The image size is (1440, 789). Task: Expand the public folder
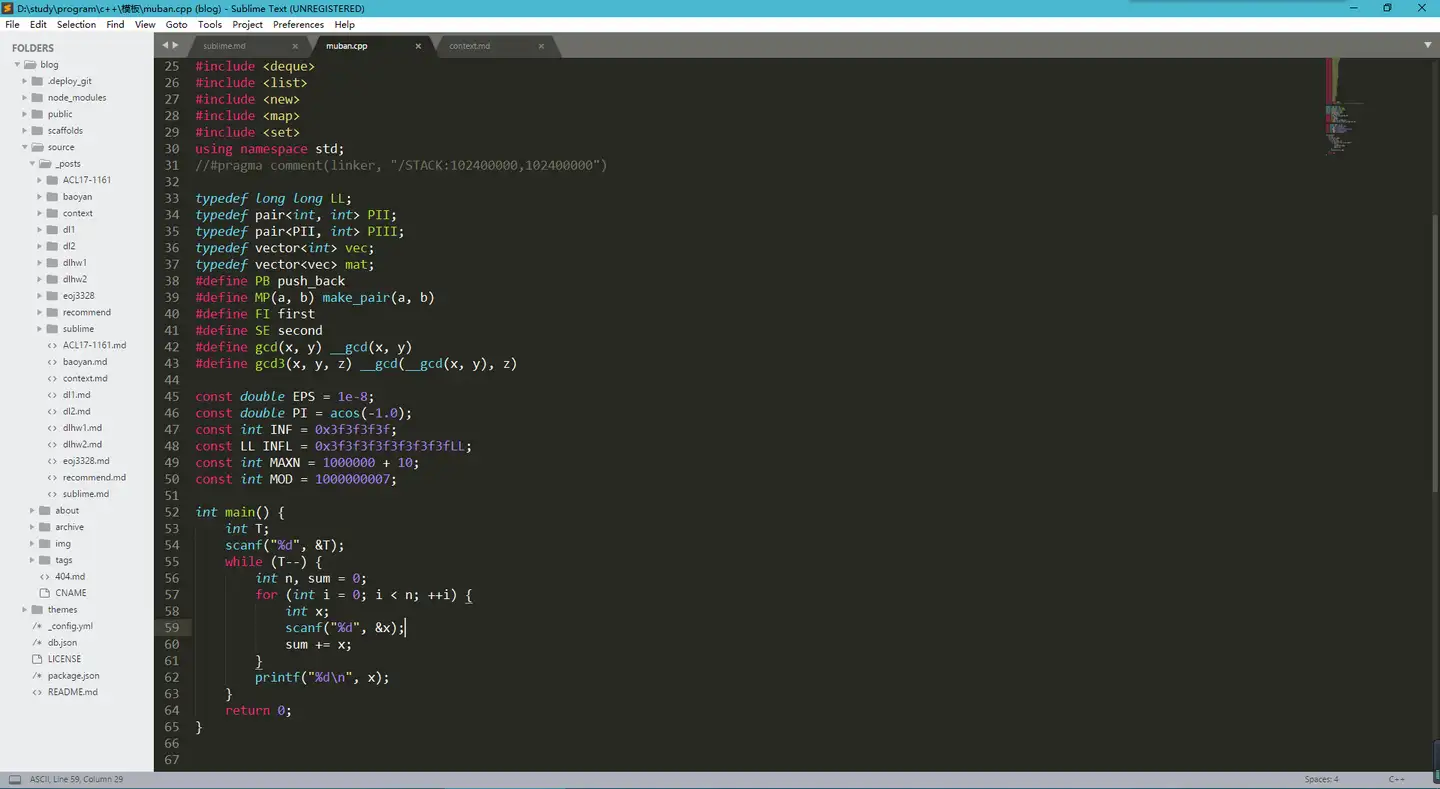tap(25, 114)
